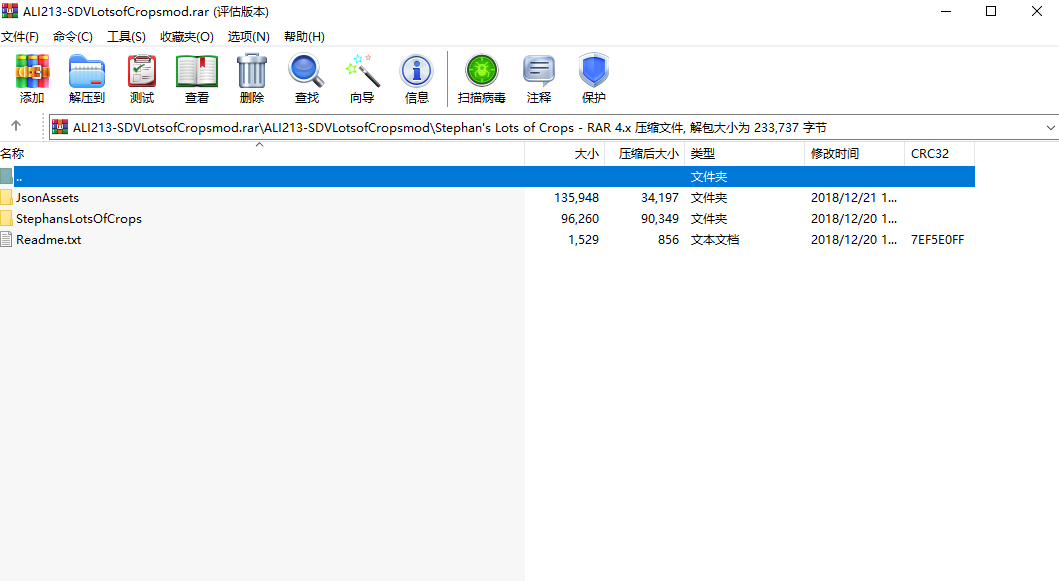Click the 保护 (Protect) shield icon
Viewport: 1059px width, 581px height.
(x=594, y=78)
